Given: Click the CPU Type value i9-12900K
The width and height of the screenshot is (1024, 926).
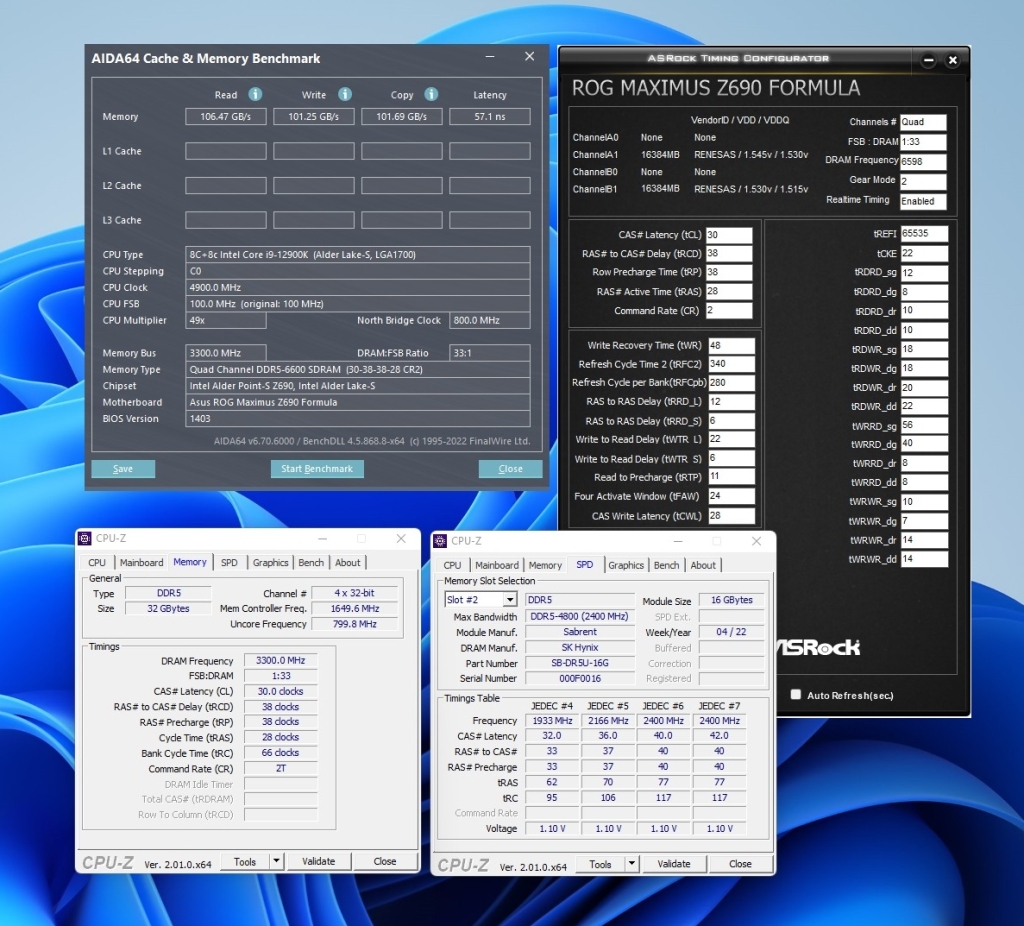Looking at the screenshot, I should 357,255.
